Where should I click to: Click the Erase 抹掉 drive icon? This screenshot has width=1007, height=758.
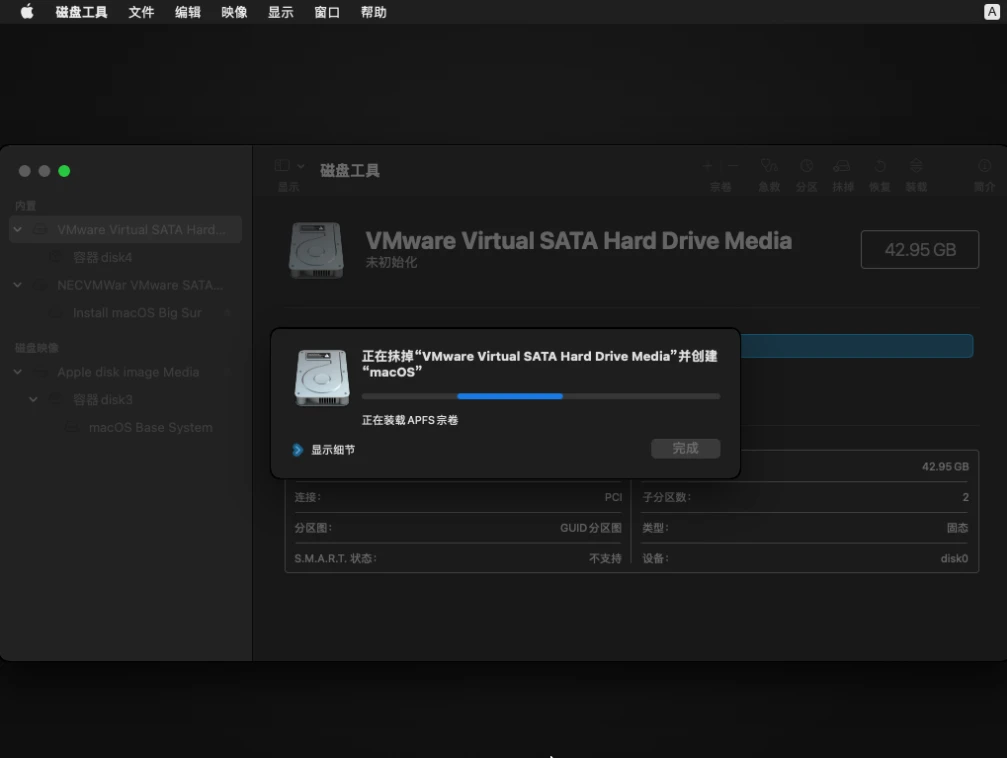(x=842, y=166)
